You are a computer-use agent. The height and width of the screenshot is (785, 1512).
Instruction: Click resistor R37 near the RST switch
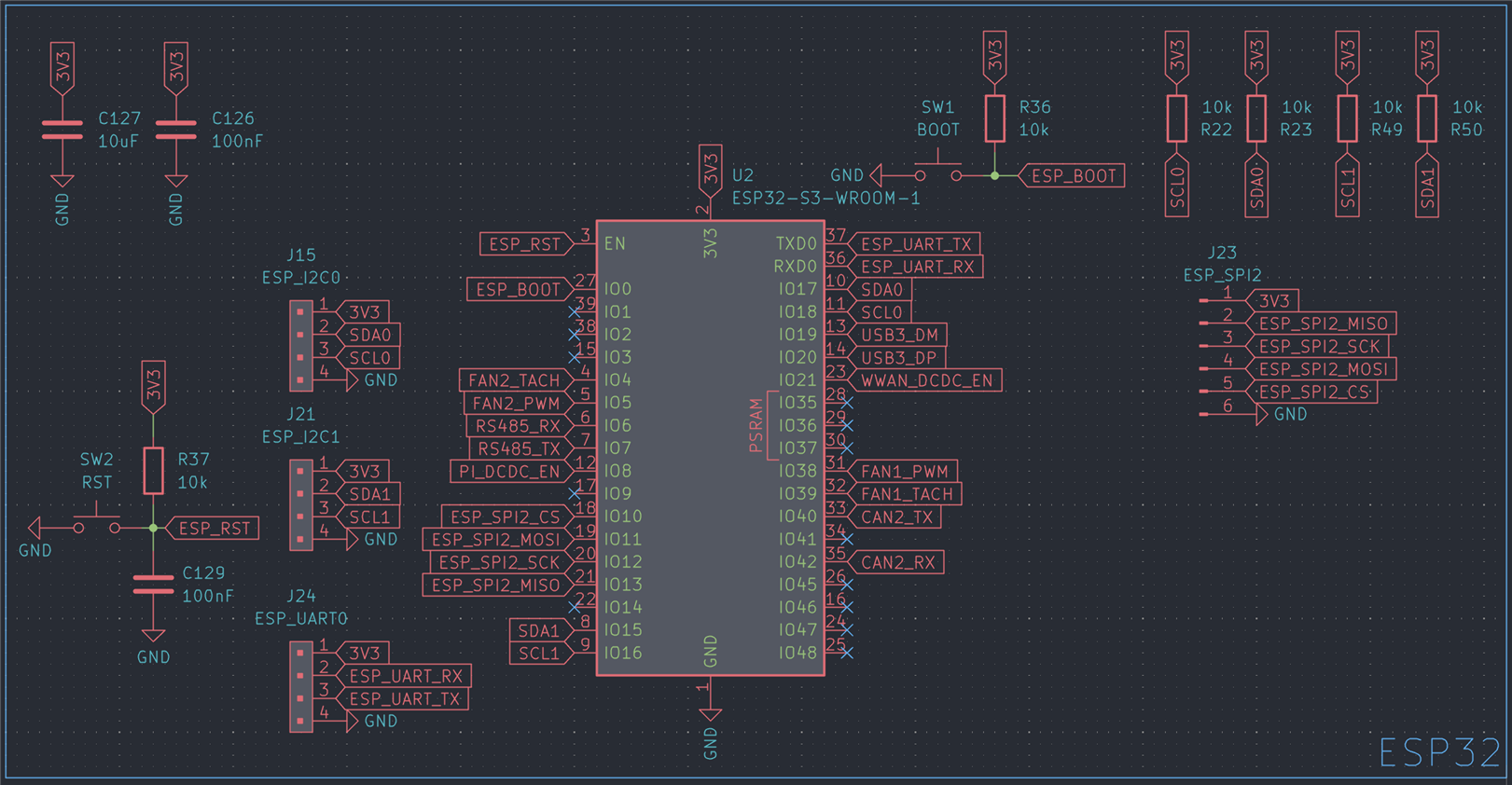coord(154,471)
